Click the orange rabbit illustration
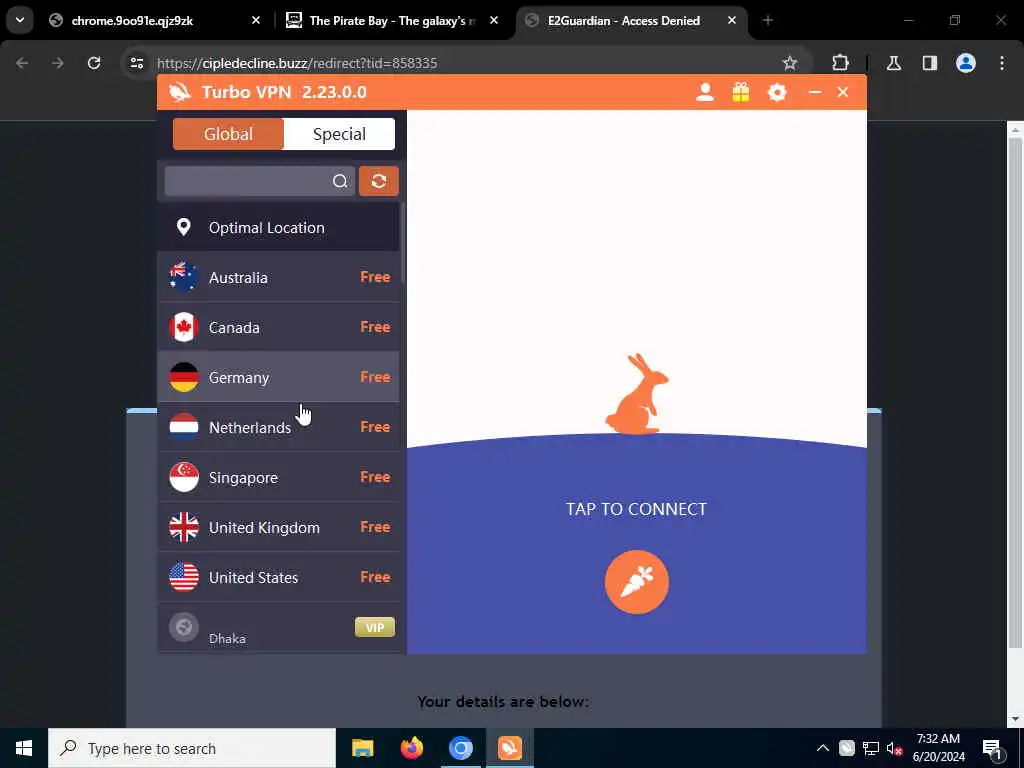The image size is (1024, 768). 637,394
